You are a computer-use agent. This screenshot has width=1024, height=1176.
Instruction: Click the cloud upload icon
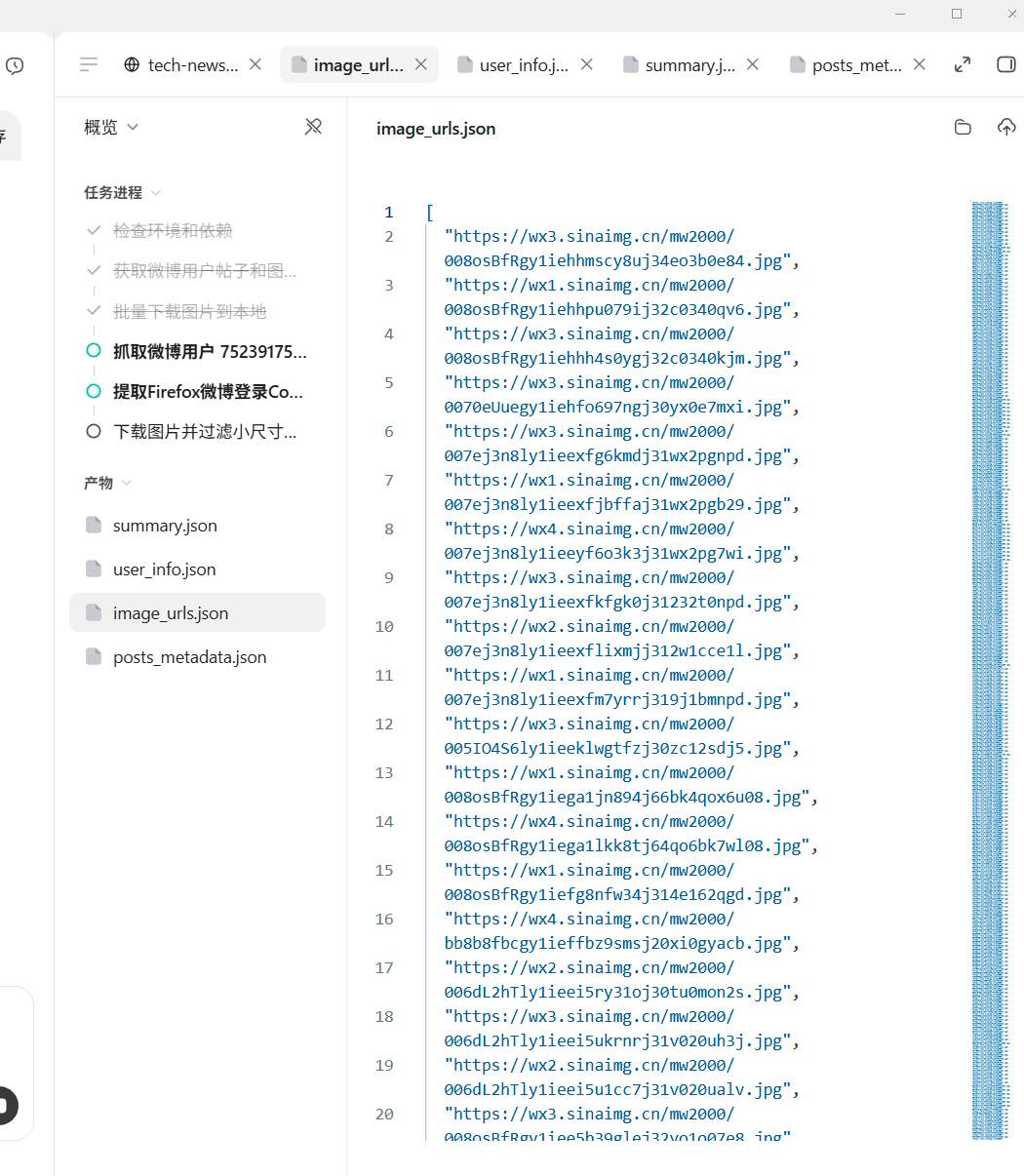[x=1006, y=128]
